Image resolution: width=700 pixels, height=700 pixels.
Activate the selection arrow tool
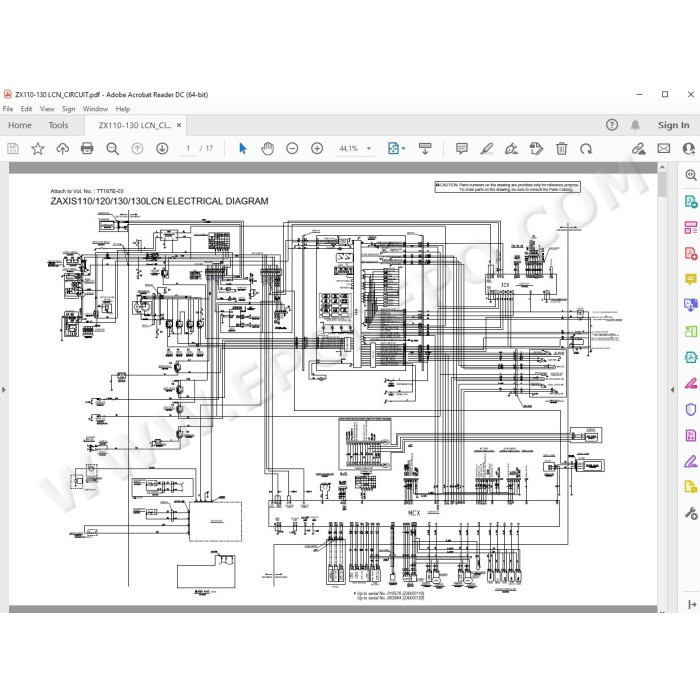[242, 148]
